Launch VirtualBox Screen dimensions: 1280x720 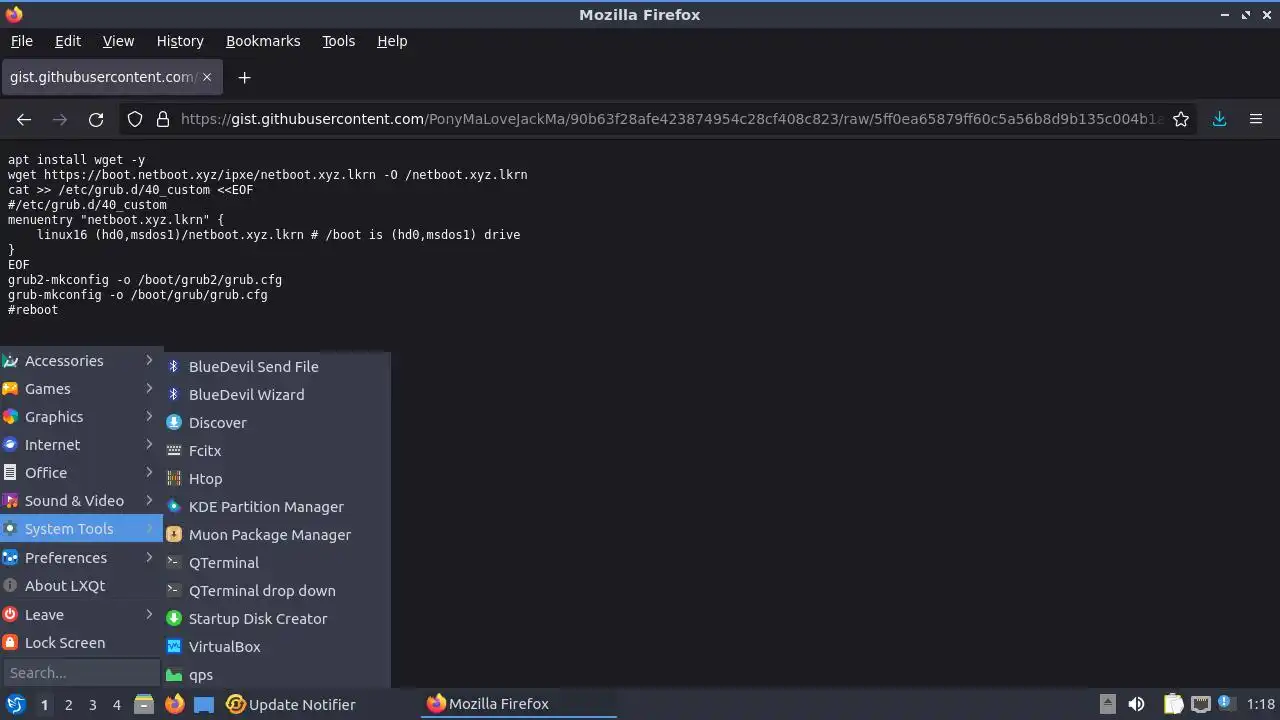(x=277, y=647)
